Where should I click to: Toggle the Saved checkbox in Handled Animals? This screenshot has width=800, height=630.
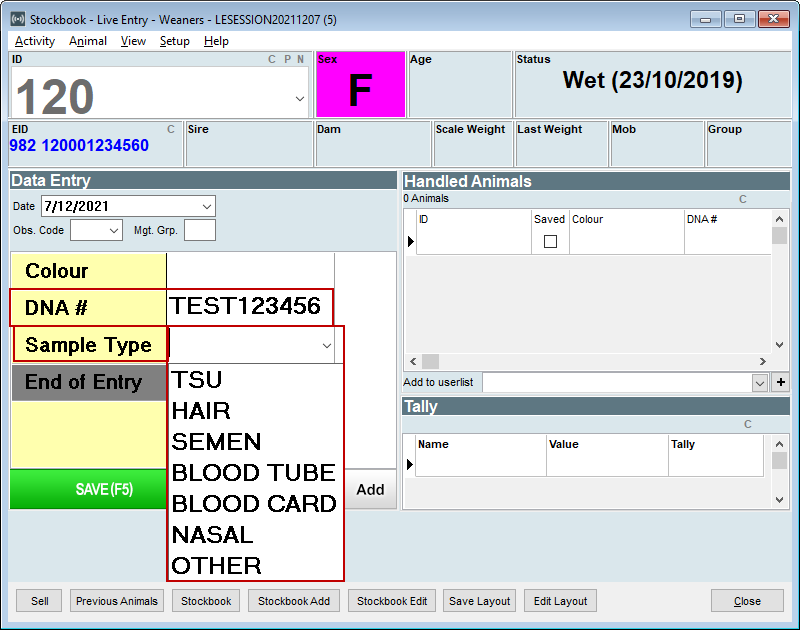[550, 241]
